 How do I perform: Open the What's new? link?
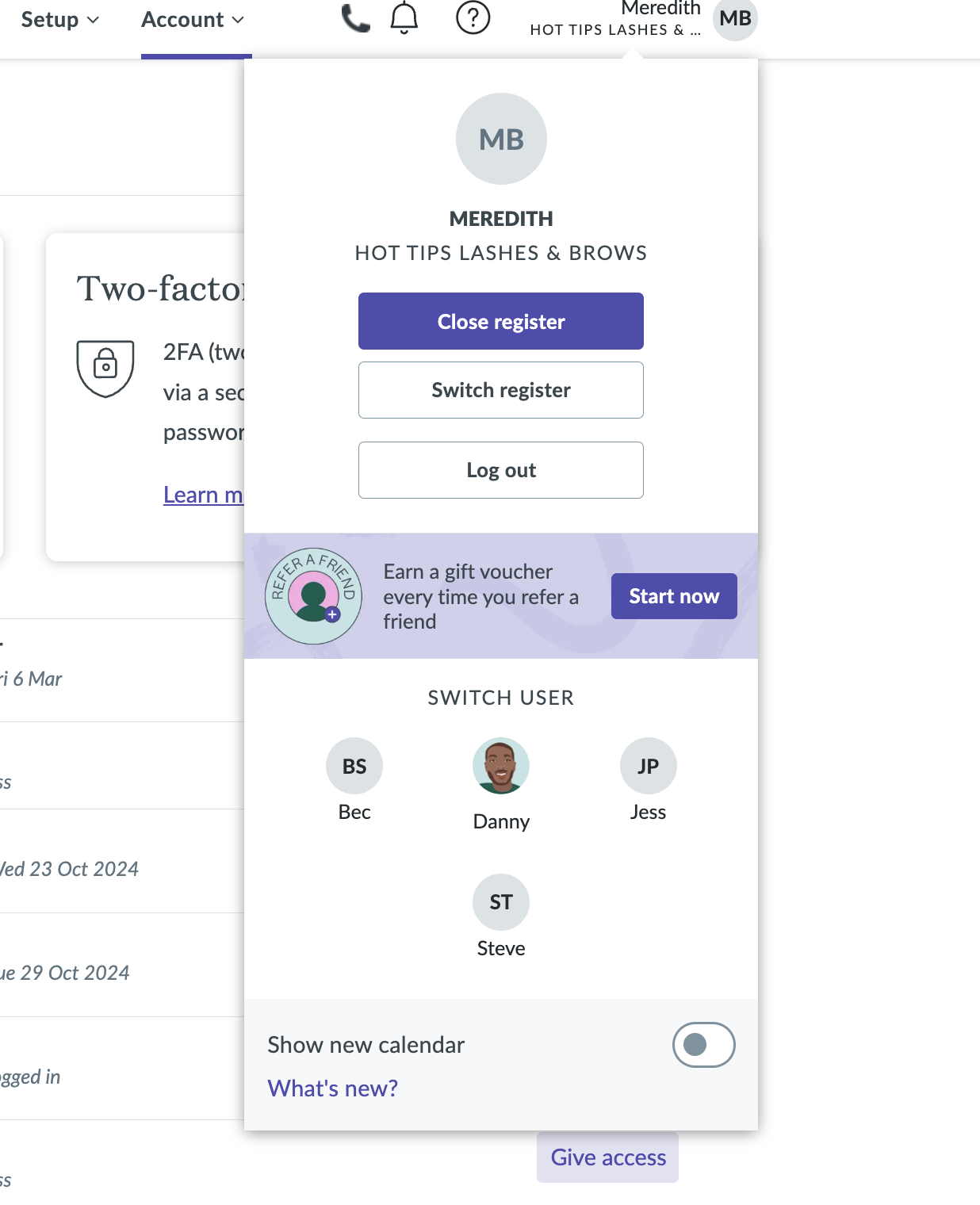point(333,1088)
